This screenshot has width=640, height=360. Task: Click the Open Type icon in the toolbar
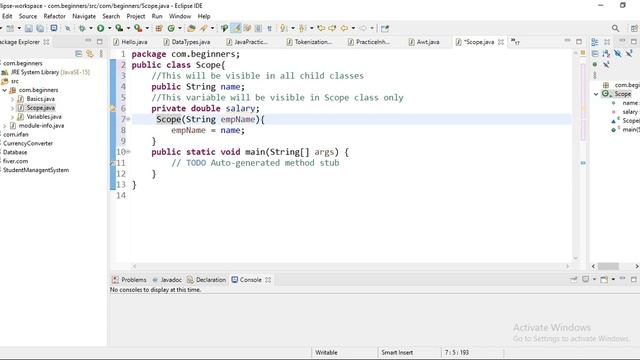pos(191,28)
